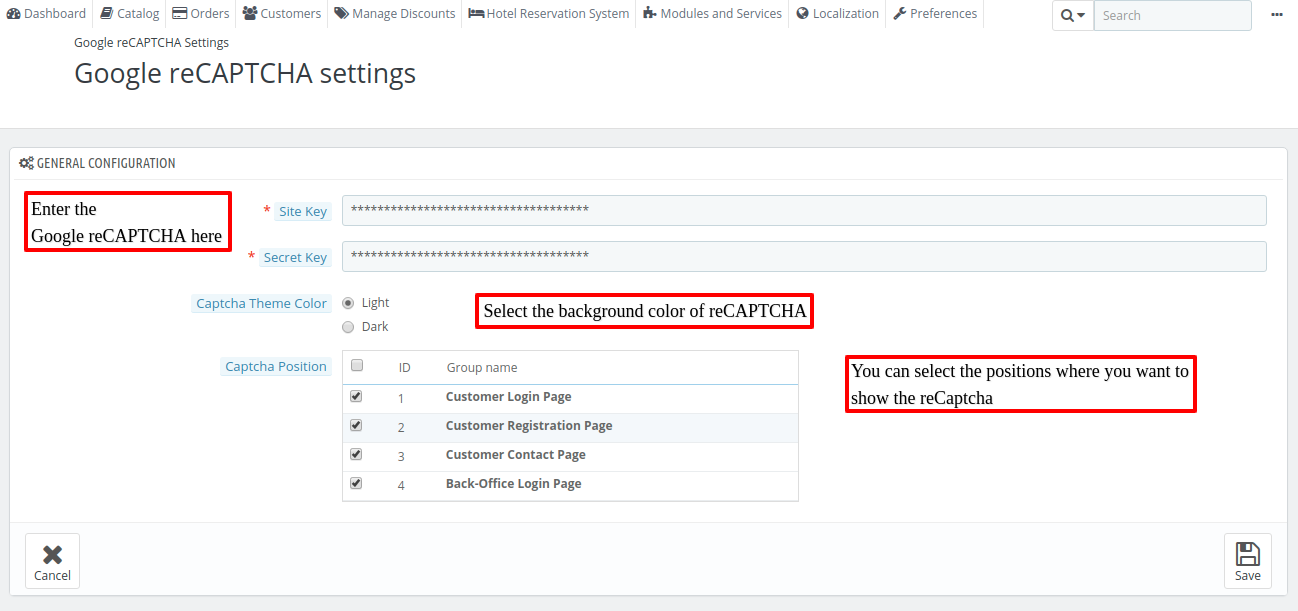Click the Catalog book icon

[107, 14]
